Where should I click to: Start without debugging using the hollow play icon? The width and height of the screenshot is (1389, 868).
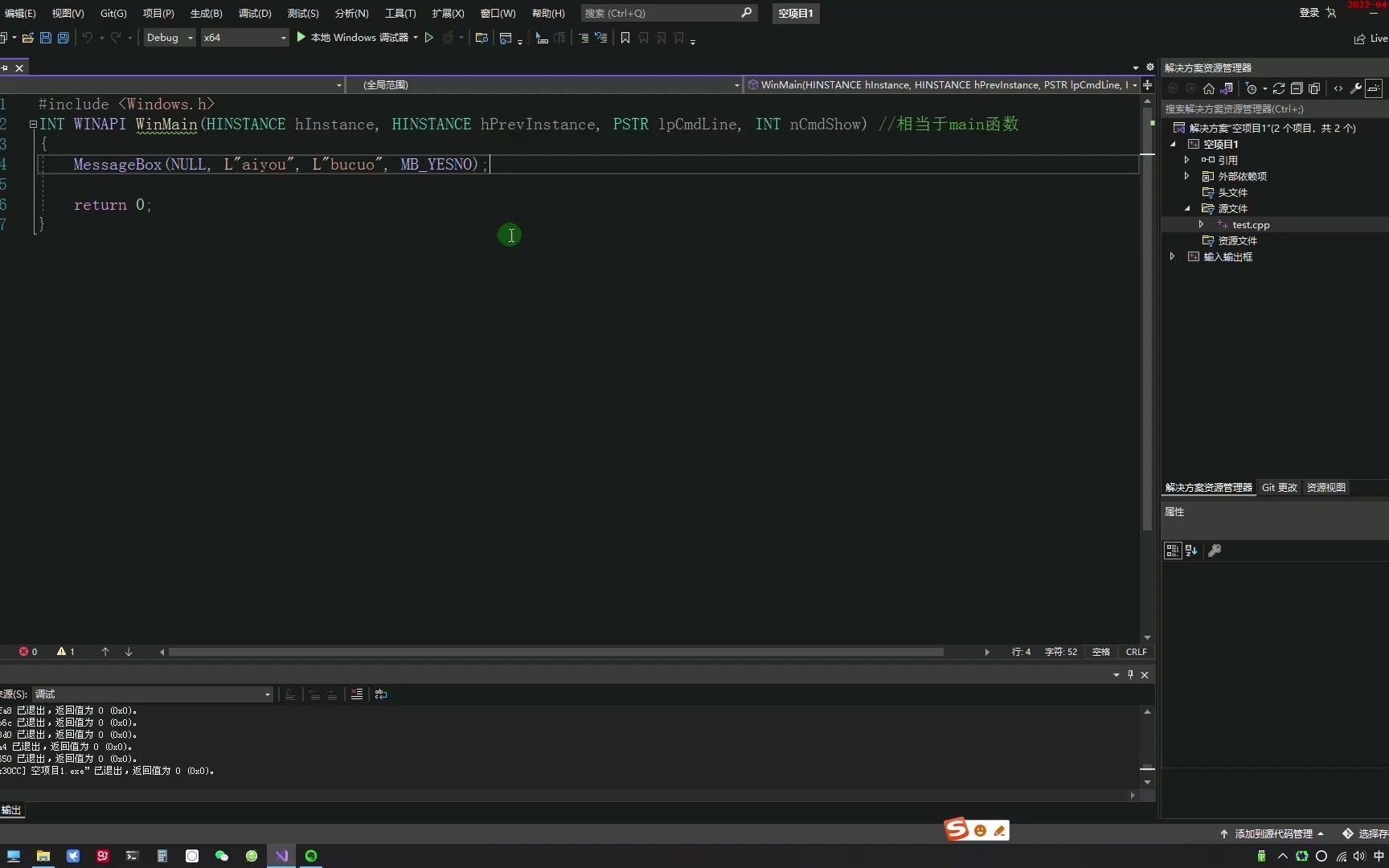click(429, 38)
